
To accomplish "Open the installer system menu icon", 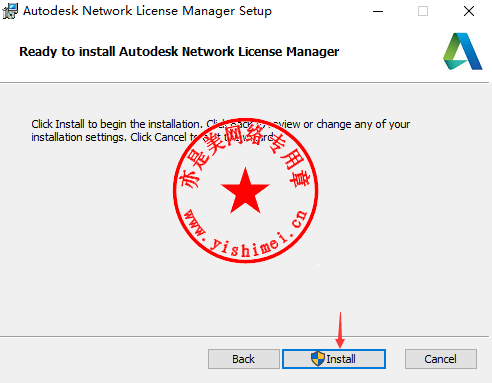I will (x=10, y=11).
